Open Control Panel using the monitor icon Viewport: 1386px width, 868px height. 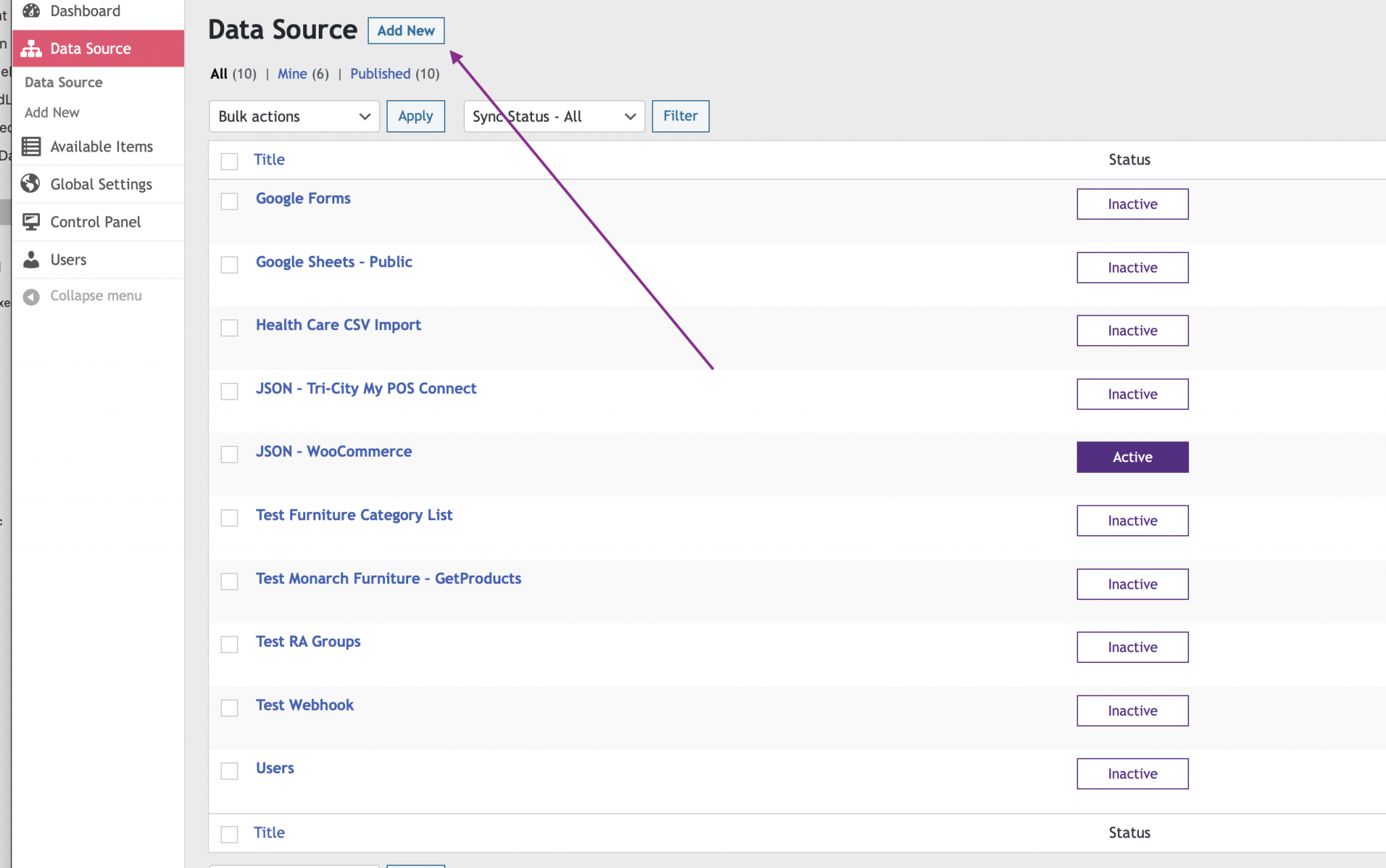tap(31, 221)
